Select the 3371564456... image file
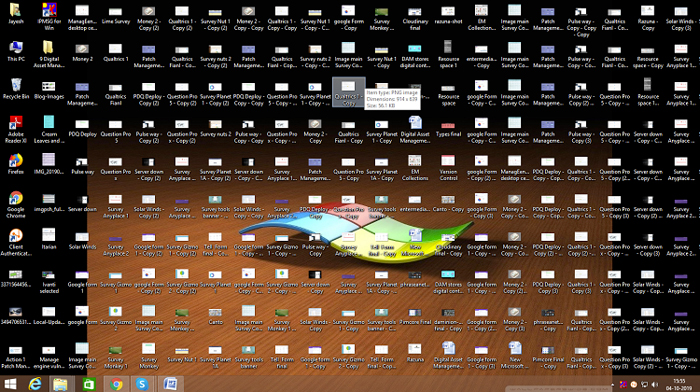 [x=16, y=278]
